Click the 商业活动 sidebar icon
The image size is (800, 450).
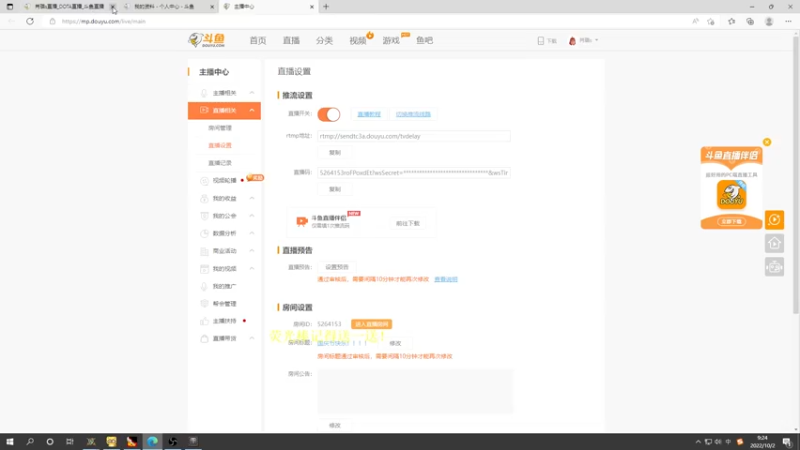click(x=204, y=251)
